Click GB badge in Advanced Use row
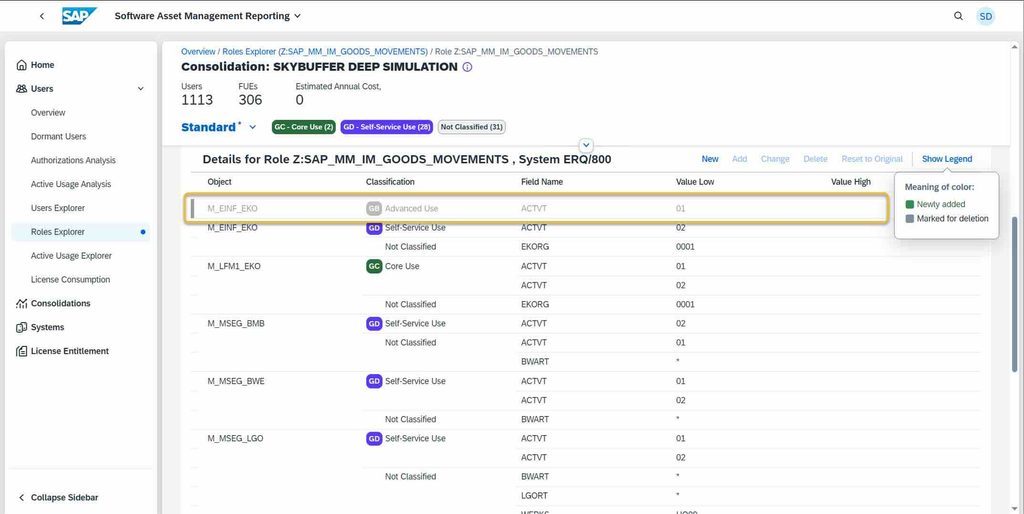 coord(374,208)
